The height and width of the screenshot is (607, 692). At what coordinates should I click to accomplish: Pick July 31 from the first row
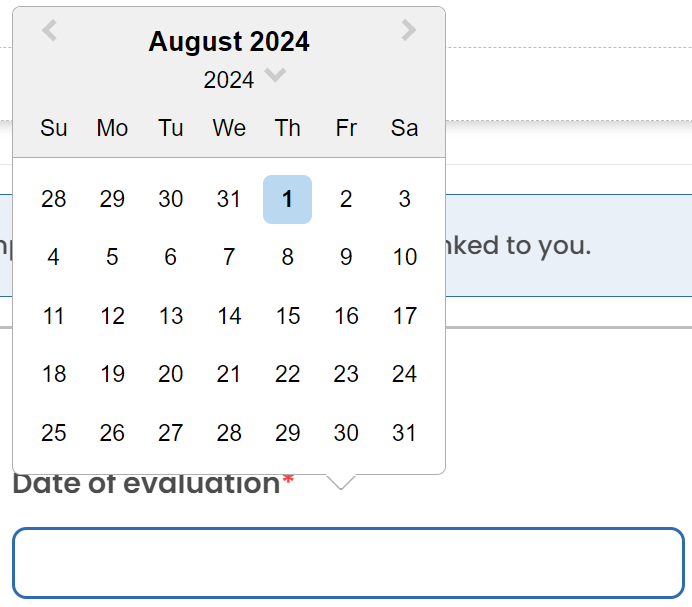pyautogui.click(x=229, y=199)
